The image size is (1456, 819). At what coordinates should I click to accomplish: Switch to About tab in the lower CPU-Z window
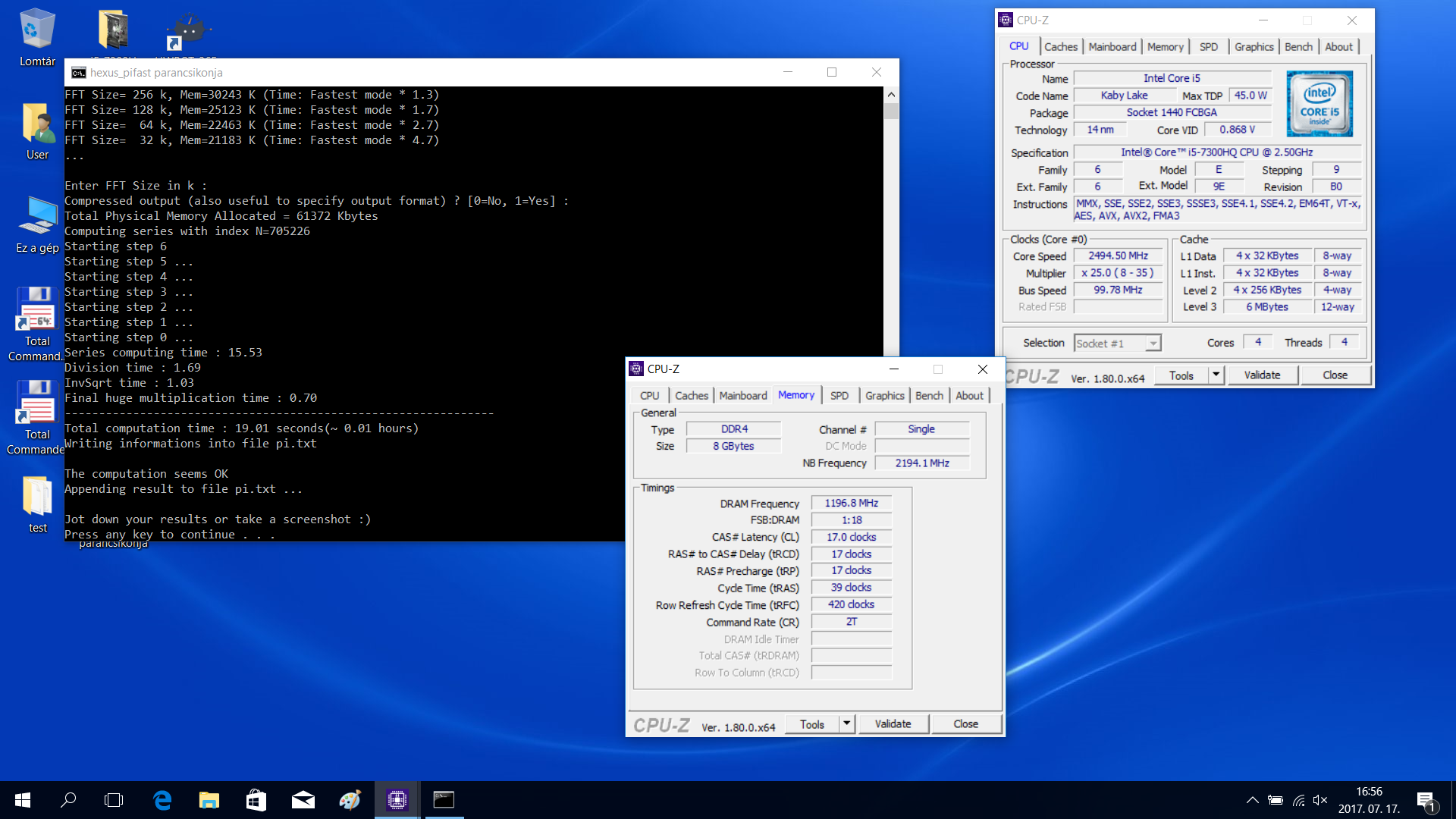click(x=969, y=396)
